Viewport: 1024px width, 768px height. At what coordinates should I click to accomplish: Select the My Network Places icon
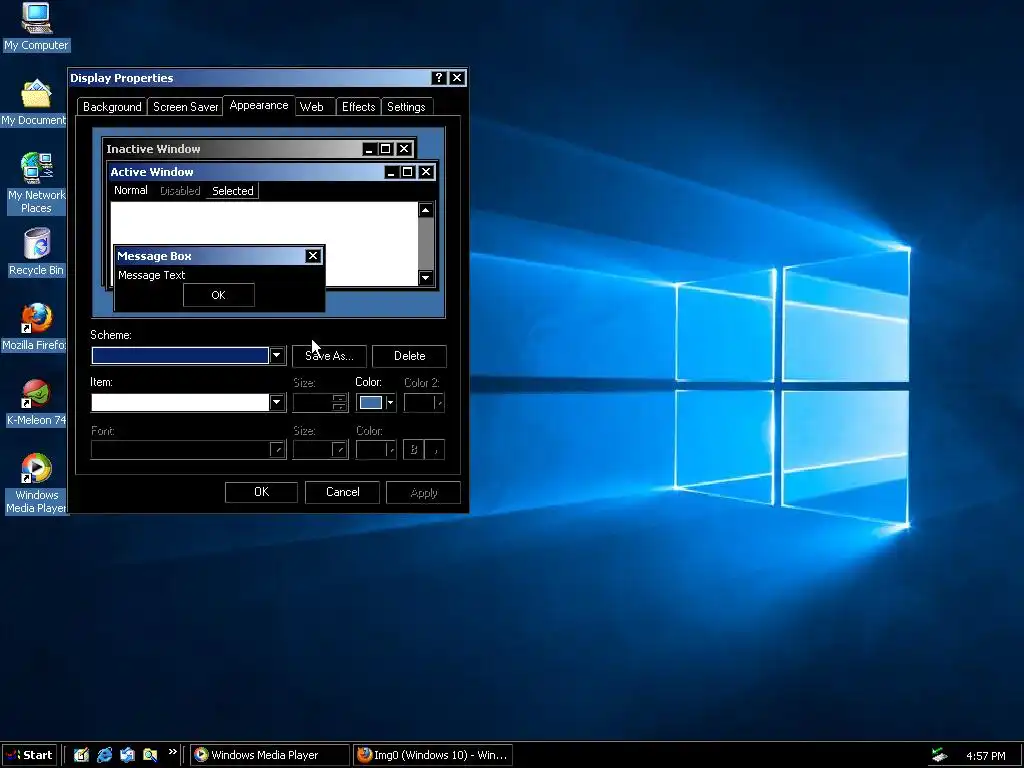tap(36, 182)
